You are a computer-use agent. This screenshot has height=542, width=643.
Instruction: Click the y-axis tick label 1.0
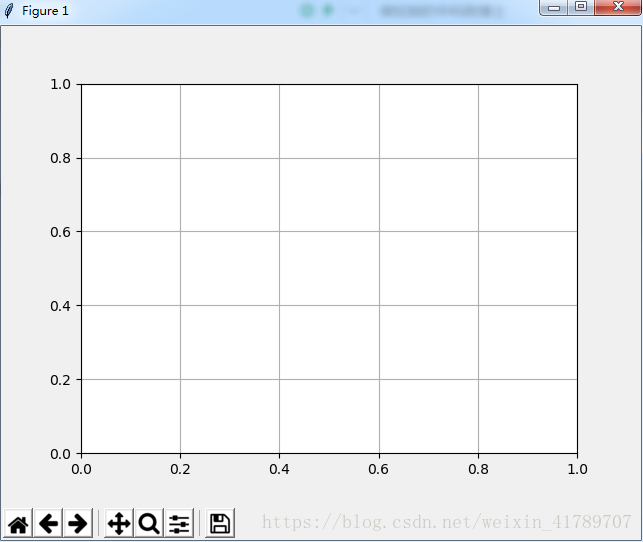point(60,84)
